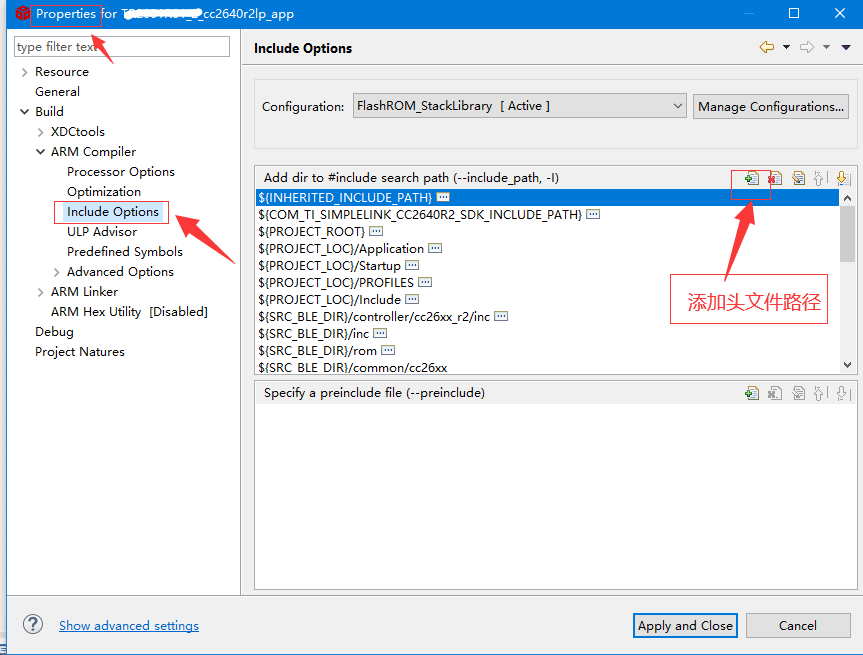Click include list scrollbar up arrow
Image resolution: width=863 pixels, height=655 pixels.
pyautogui.click(x=848, y=198)
